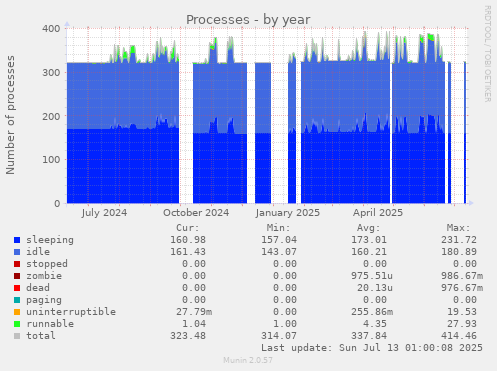Click dead average value 20.13u
Screen dimensions: 497x371
pos(375,288)
